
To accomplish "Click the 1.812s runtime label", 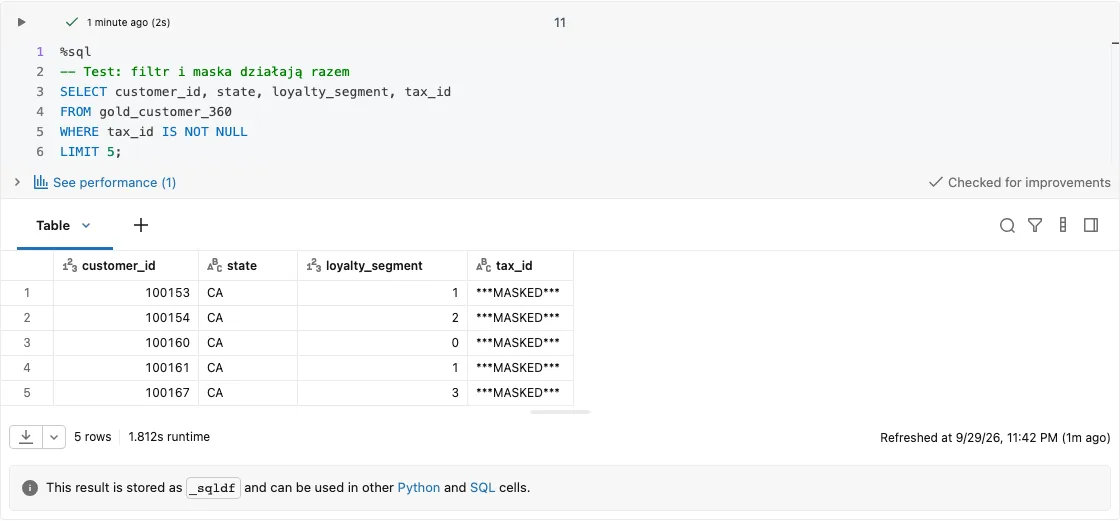I will click(x=169, y=437).
